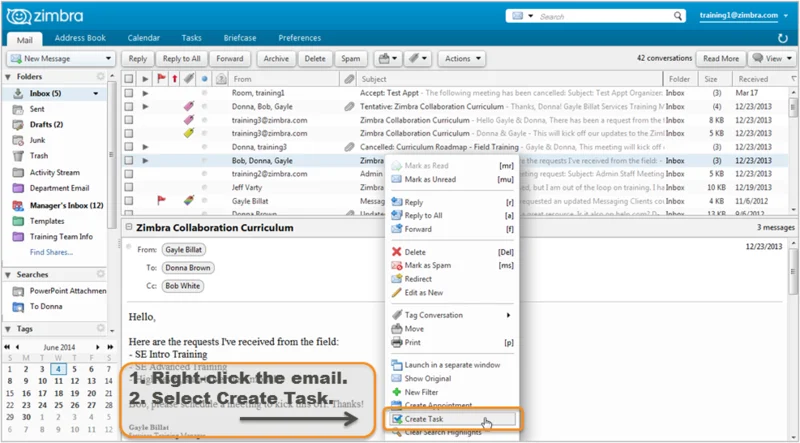Expand the New Message dropdown arrow
Screen dimensions: 800x443
click(108, 60)
